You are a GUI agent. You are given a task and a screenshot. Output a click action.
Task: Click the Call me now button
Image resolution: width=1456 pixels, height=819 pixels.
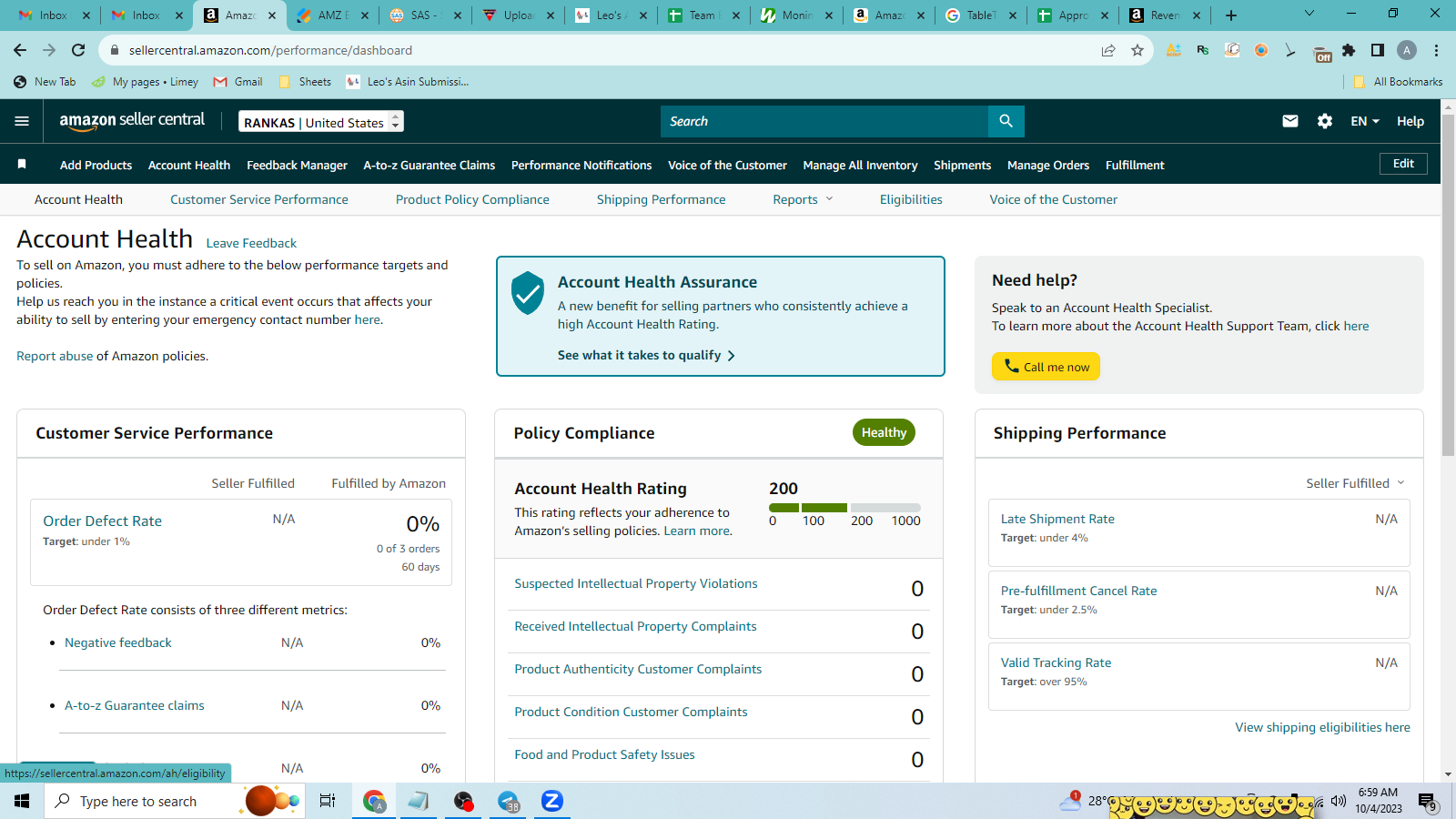(1046, 367)
